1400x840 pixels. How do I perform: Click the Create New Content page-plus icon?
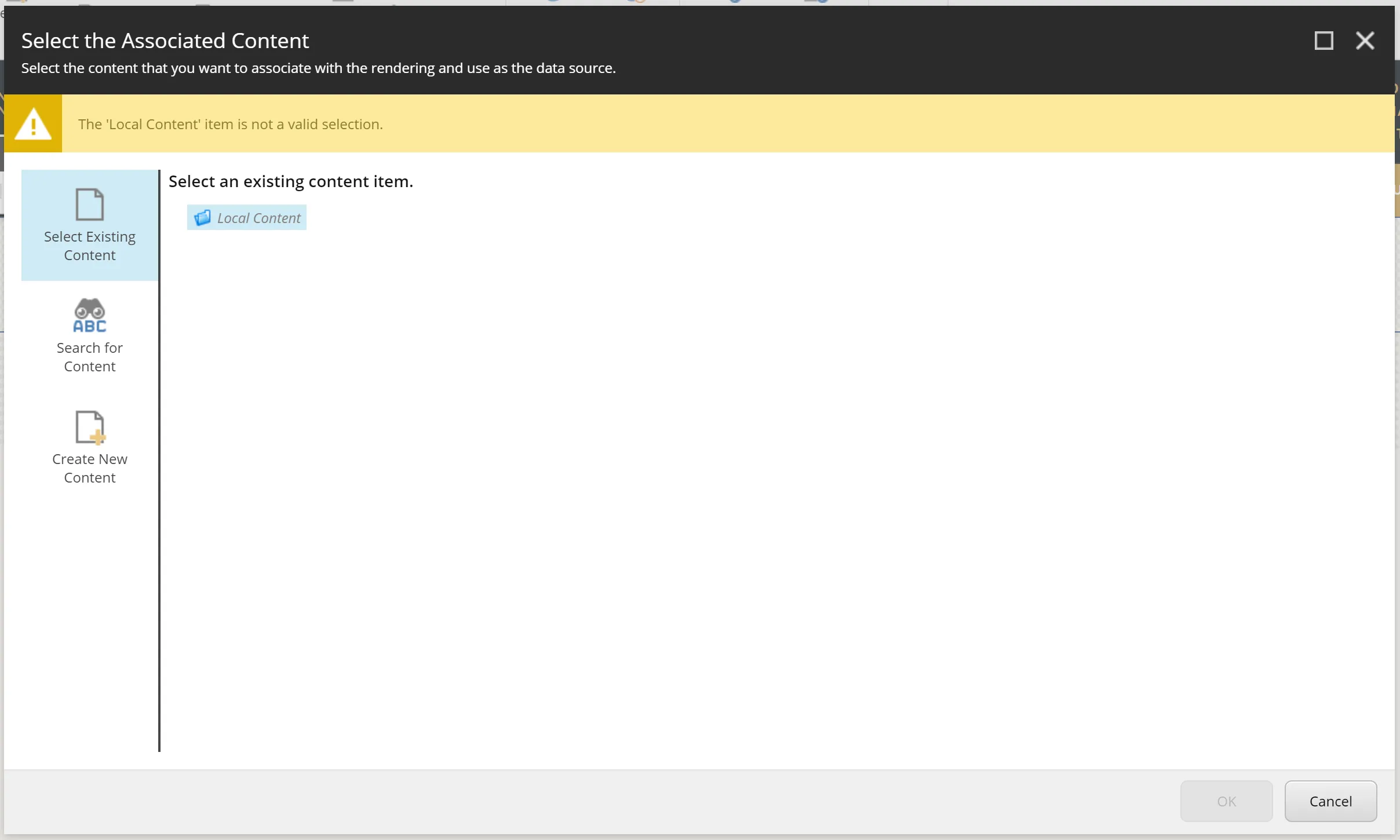pos(90,428)
